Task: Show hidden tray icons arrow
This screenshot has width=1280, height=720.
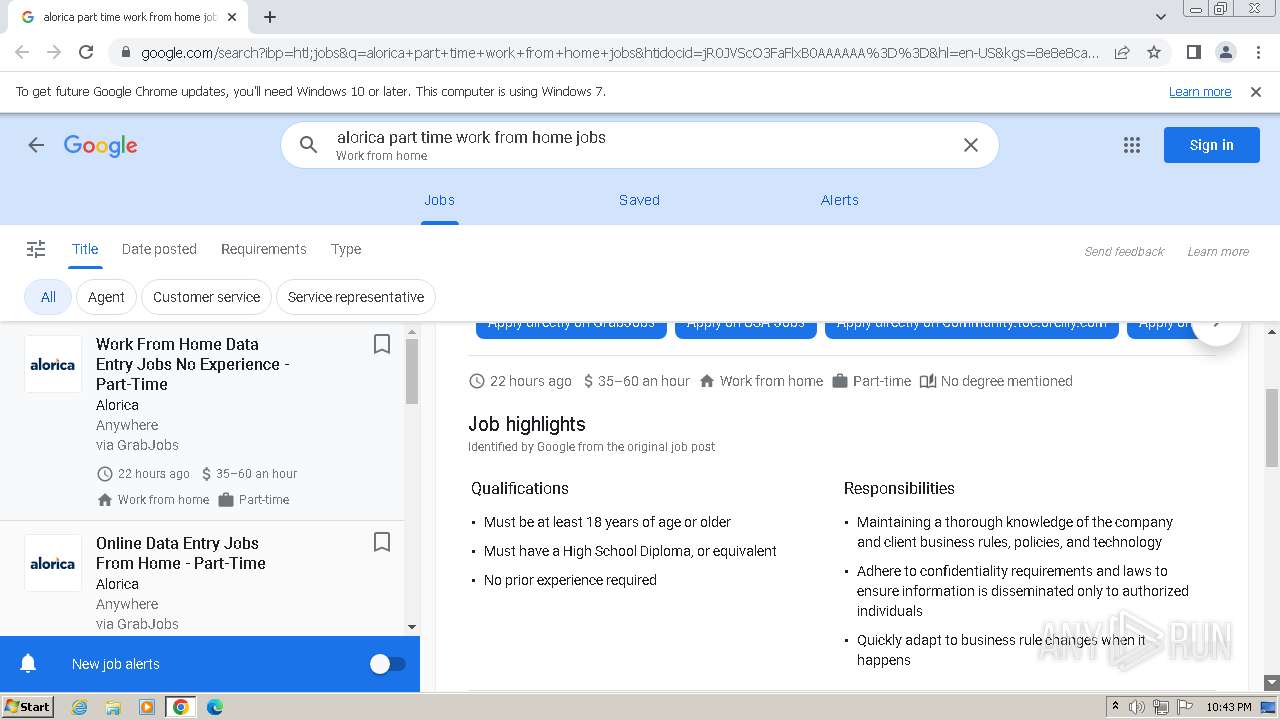Action: tap(1116, 707)
